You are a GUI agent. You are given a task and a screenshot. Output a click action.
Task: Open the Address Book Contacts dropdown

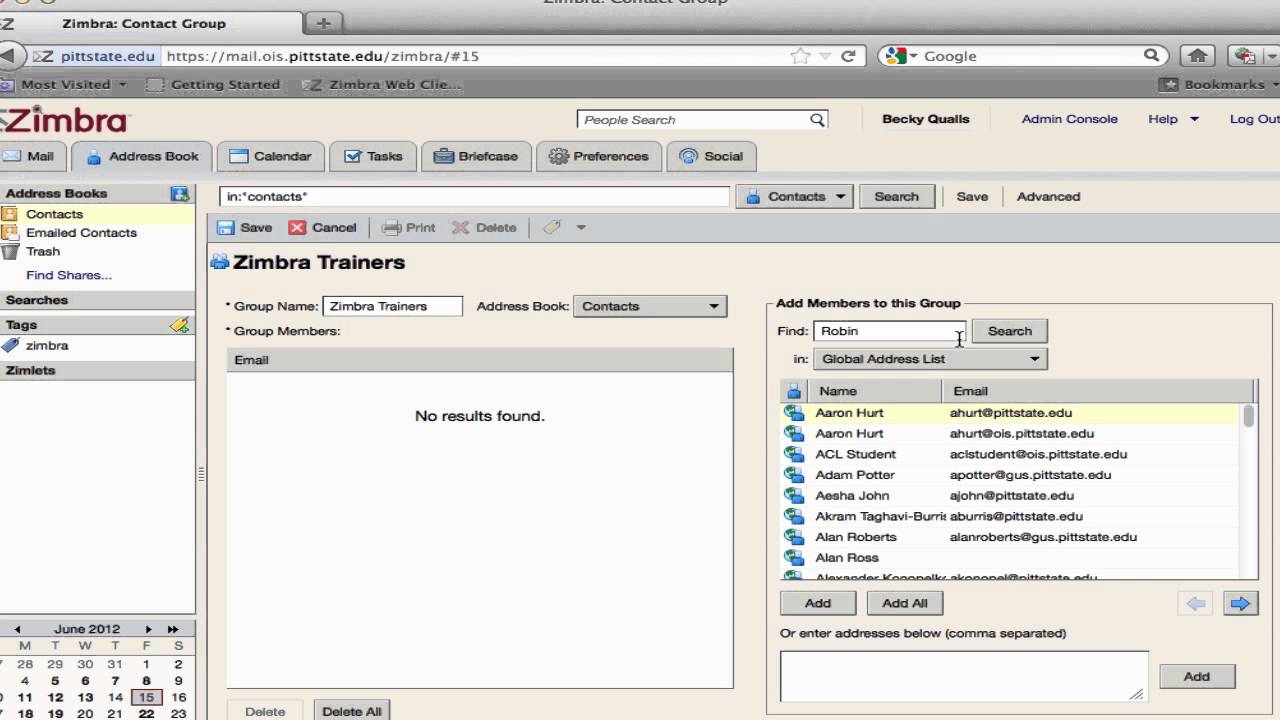click(650, 306)
